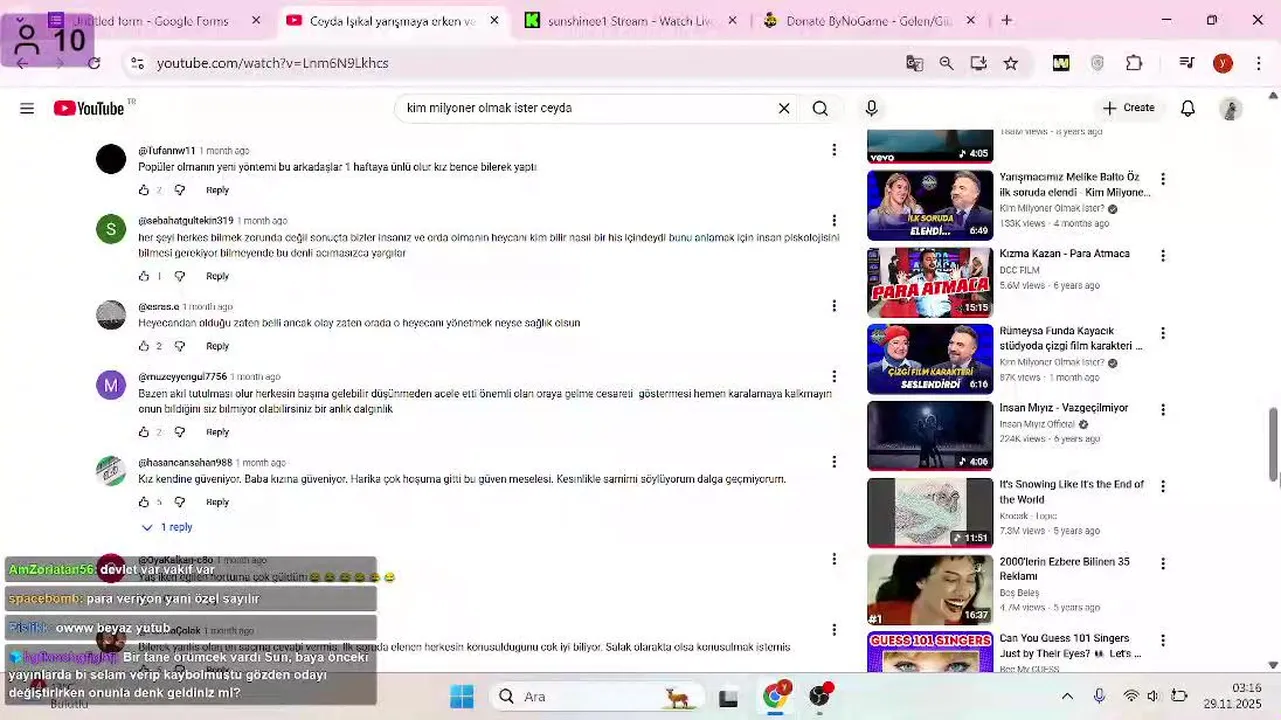The width and height of the screenshot is (1281, 720).
Task: Reply to the @muzeyyengul7756 comment
Action: point(217,432)
